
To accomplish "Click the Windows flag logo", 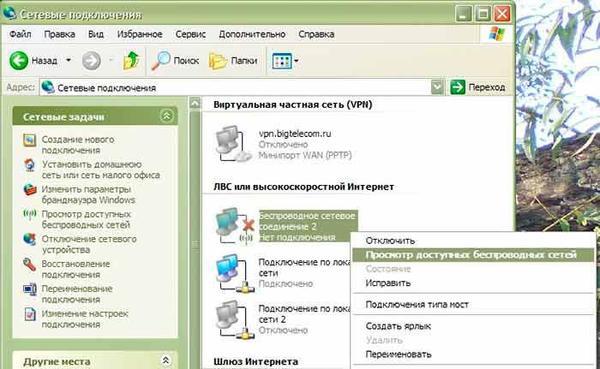I will tap(497, 34).
